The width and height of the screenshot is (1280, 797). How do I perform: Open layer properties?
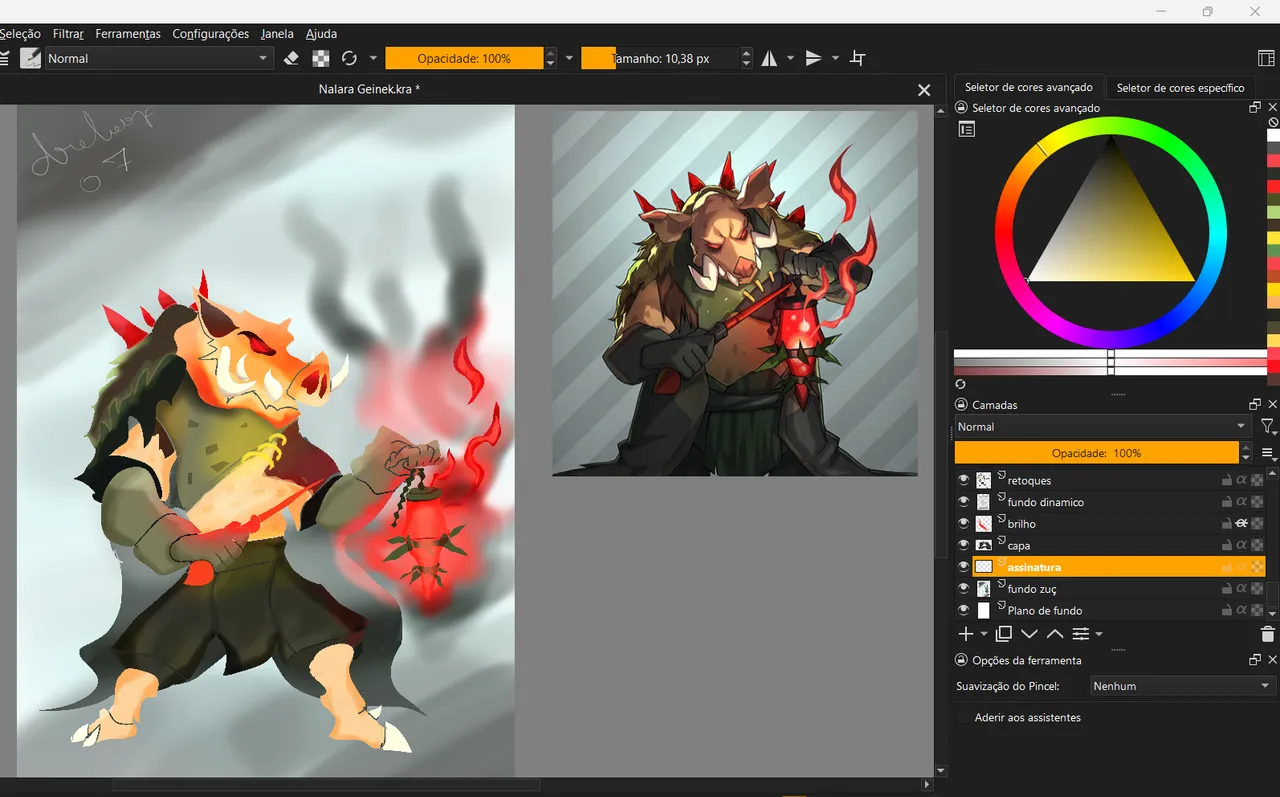tap(1081, 634)
